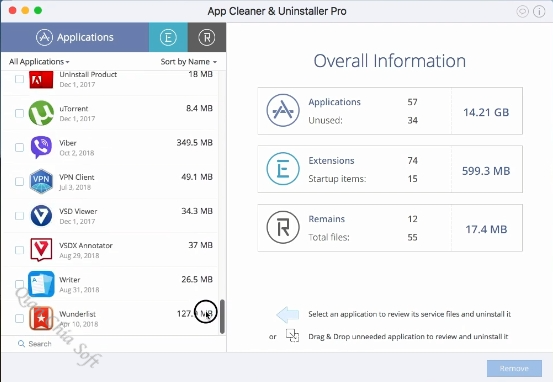Select the VSDX Annotator app name
This screenshot has height=382, width=553.
coord(86,245)
